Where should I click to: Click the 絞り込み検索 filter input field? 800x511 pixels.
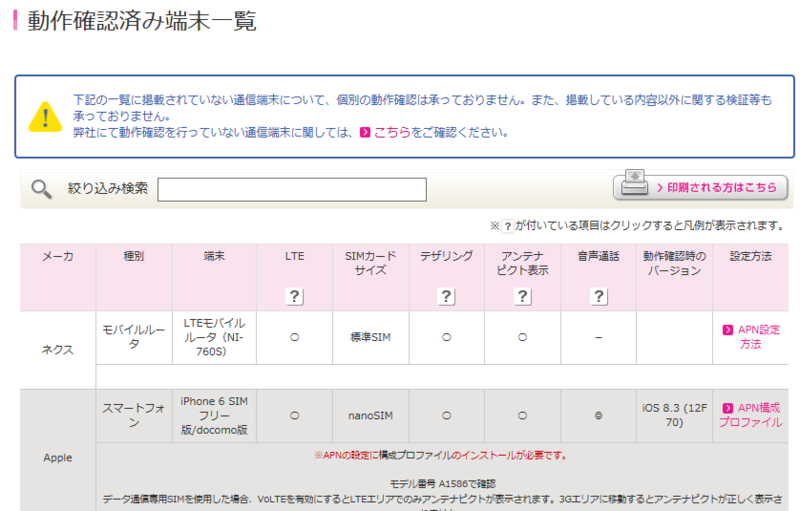292,190
